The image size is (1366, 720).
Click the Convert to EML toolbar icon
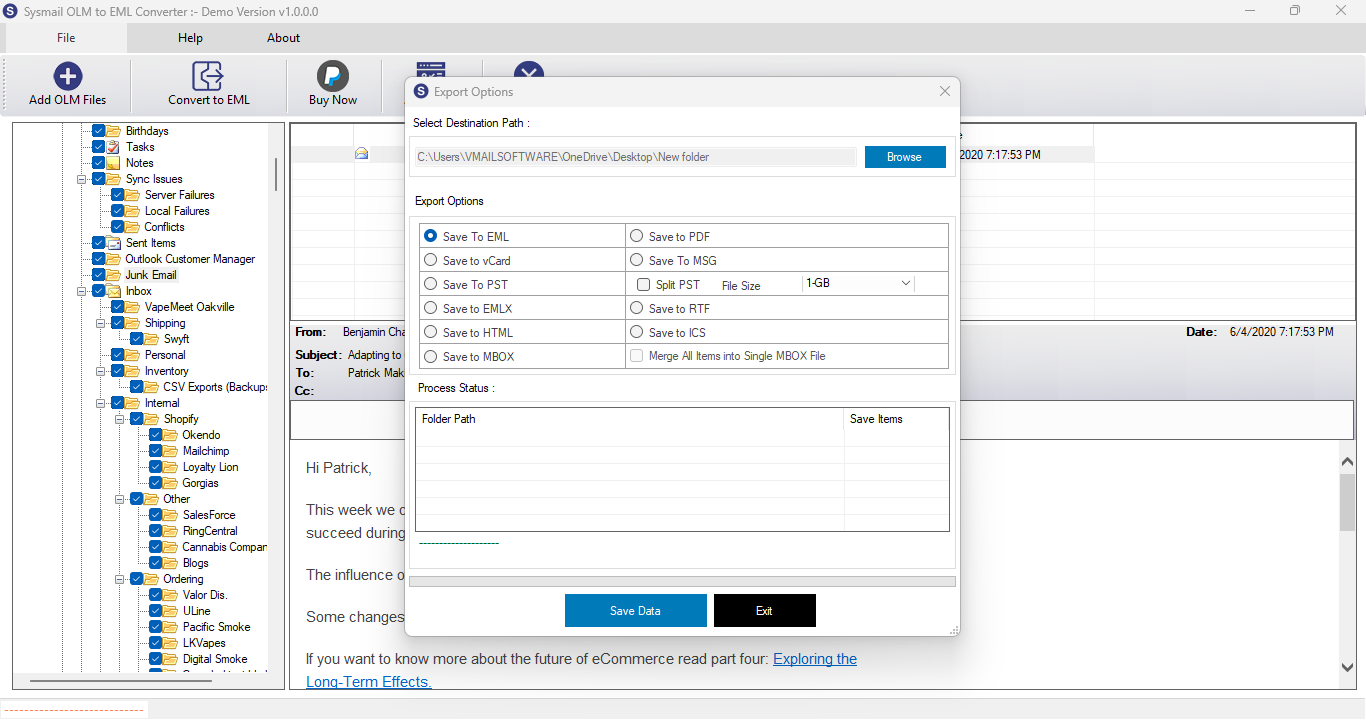click(x=208, y=76)
